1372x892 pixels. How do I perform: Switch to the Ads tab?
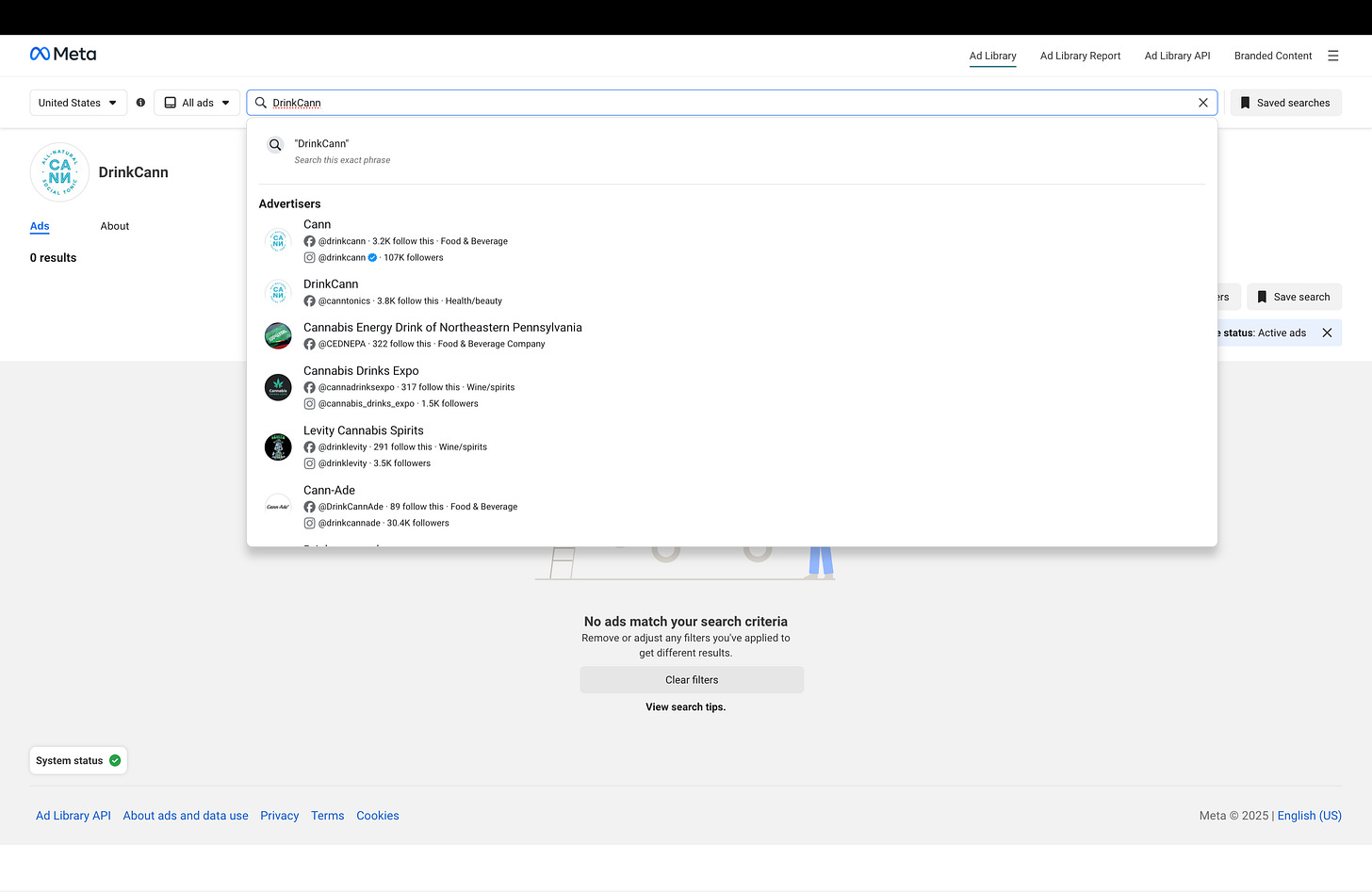click(x=40, y=226)
